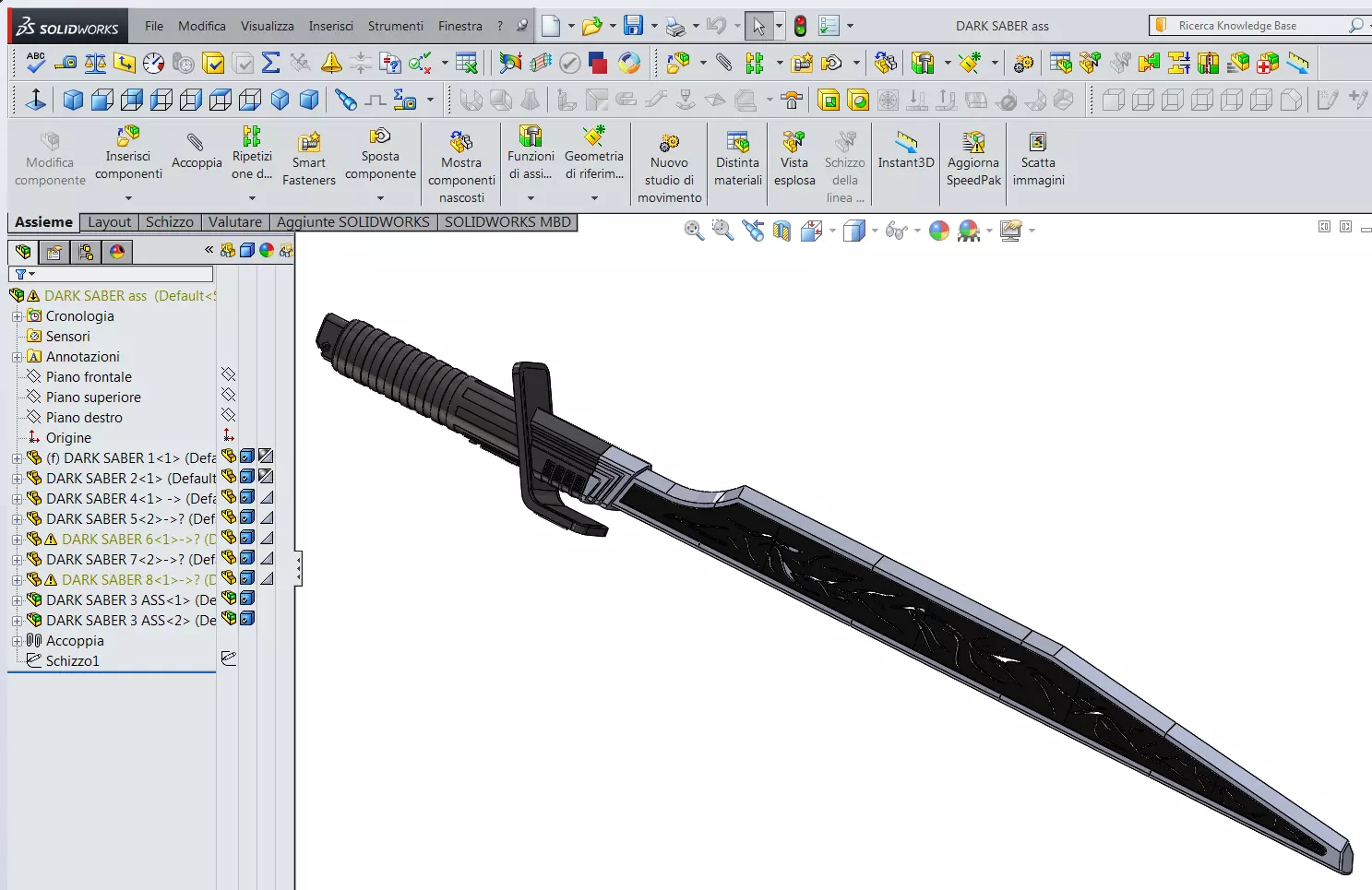This screenshot has width=1372, height=890.
Task: Click the appearances color ball column header
Action: click(267, 250)
